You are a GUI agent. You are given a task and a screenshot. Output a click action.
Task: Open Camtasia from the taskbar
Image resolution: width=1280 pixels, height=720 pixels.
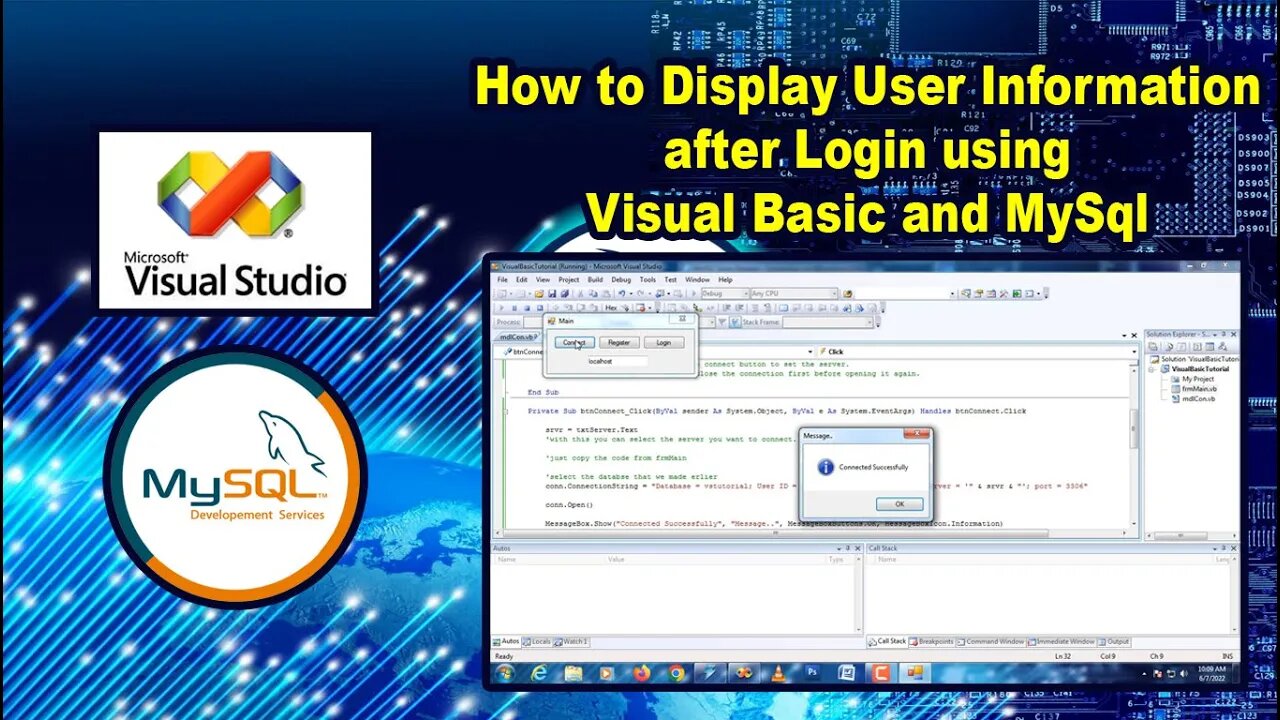tap(880, 673)
